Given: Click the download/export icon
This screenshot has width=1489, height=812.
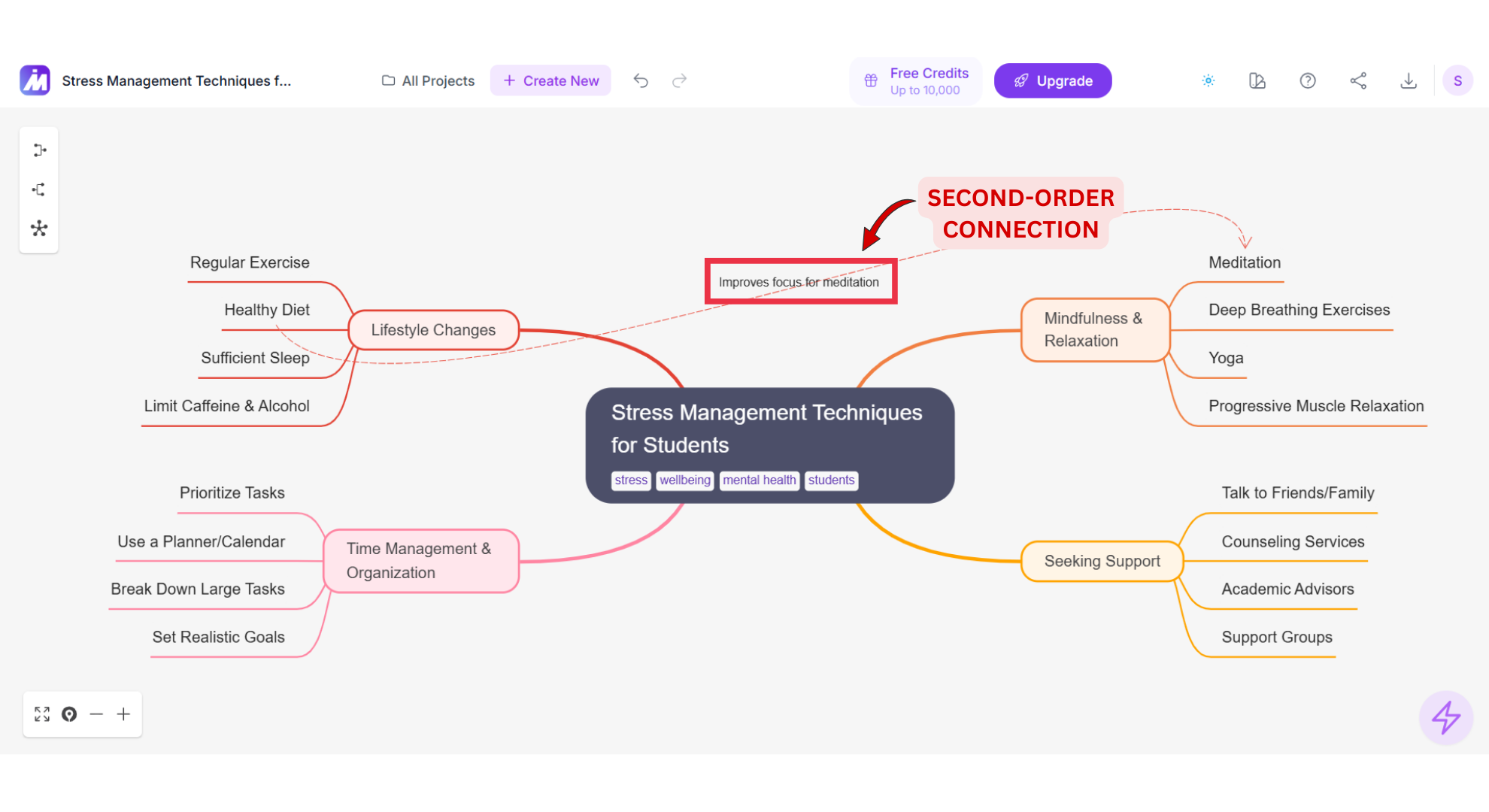Looking at the screenshot, I should pyautogui.click(x=1409, y=80).
